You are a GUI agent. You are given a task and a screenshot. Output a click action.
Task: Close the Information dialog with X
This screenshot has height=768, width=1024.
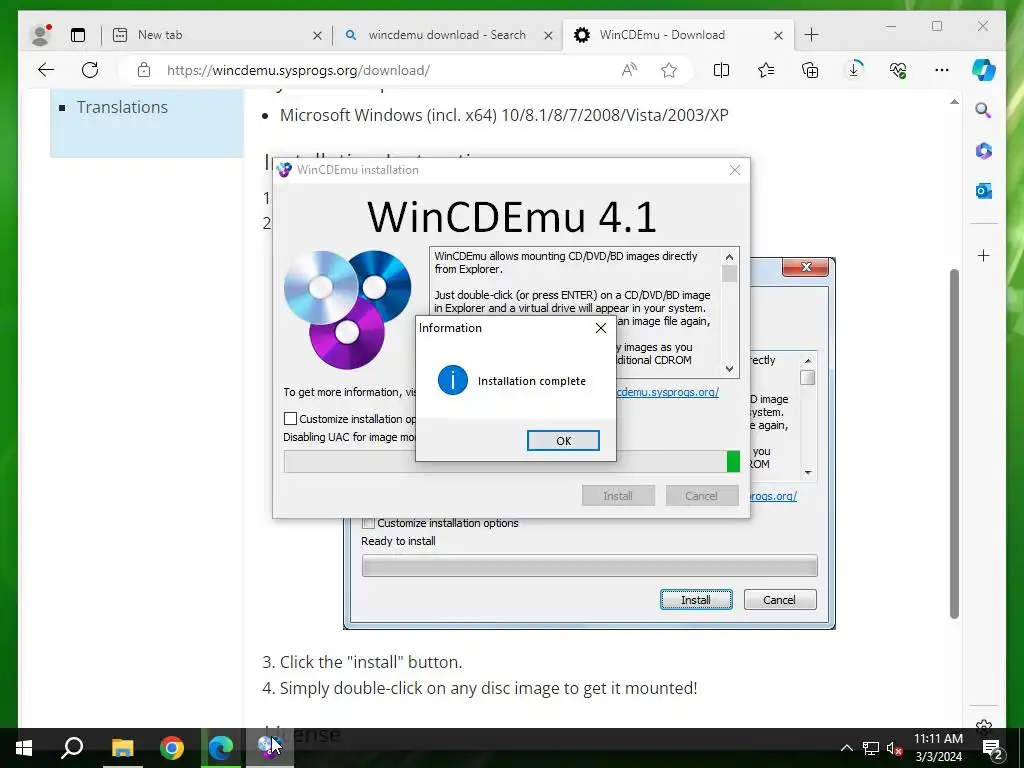pos(601,328)
